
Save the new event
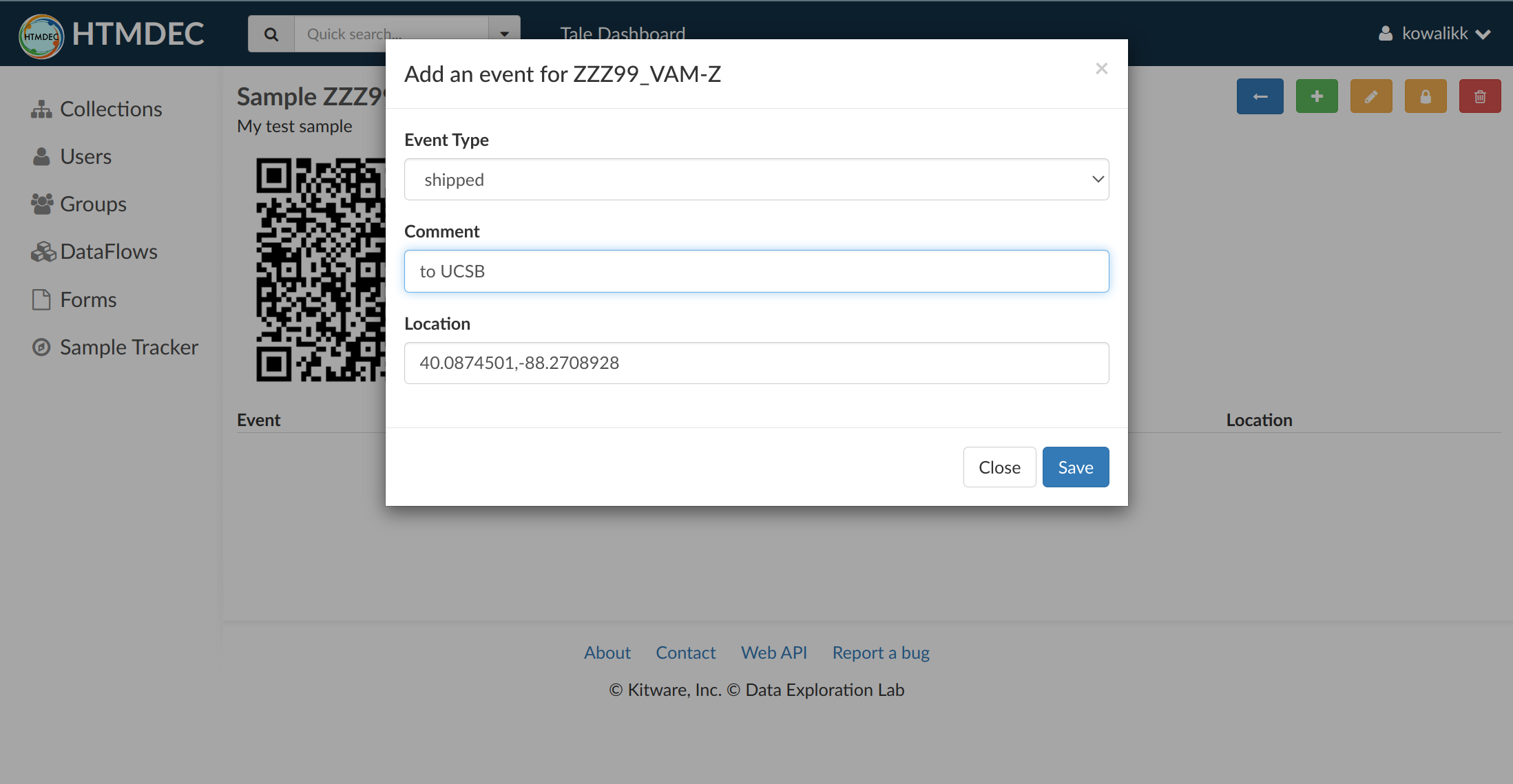click(x=1075, y=467)
